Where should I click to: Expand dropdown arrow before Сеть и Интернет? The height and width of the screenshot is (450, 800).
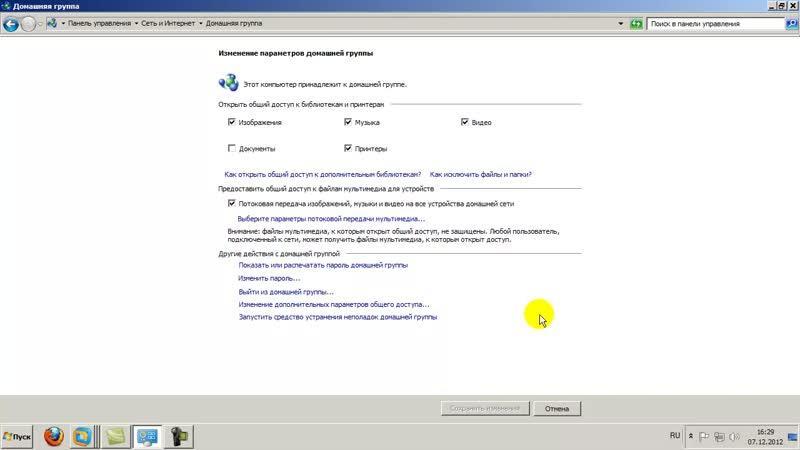138,23
